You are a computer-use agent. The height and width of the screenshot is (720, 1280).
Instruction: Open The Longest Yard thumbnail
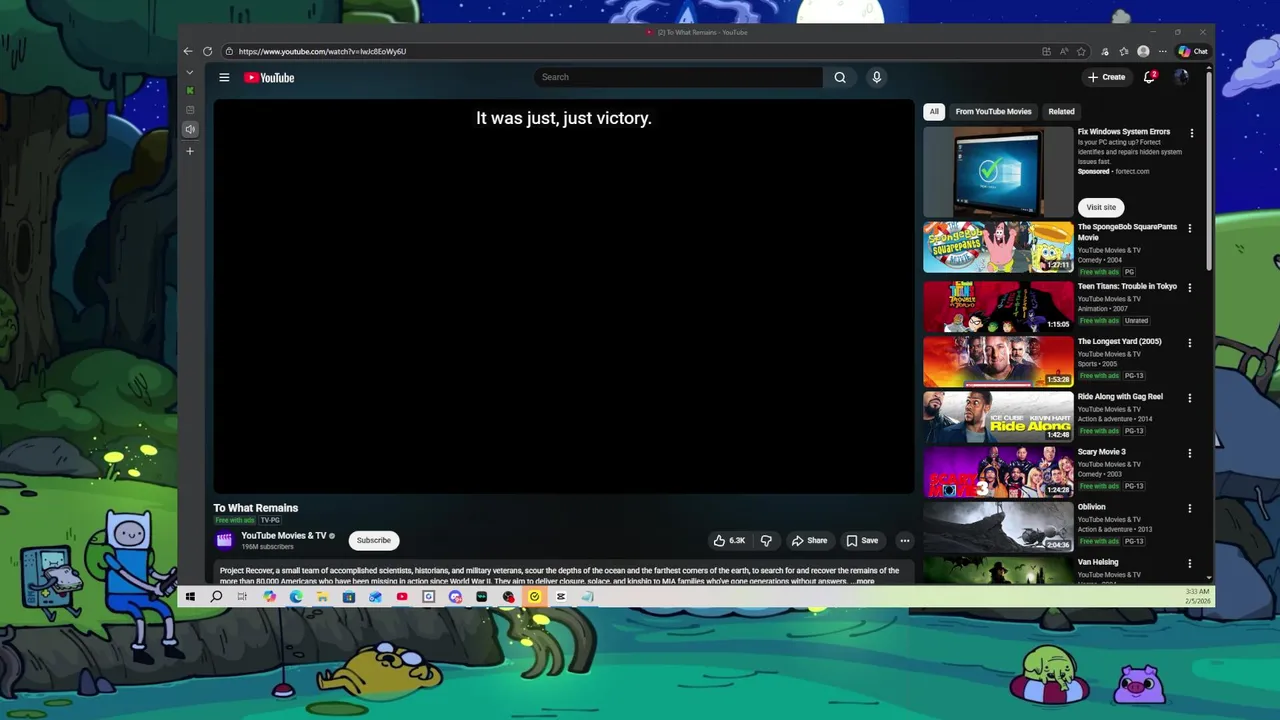coord(998,361)
